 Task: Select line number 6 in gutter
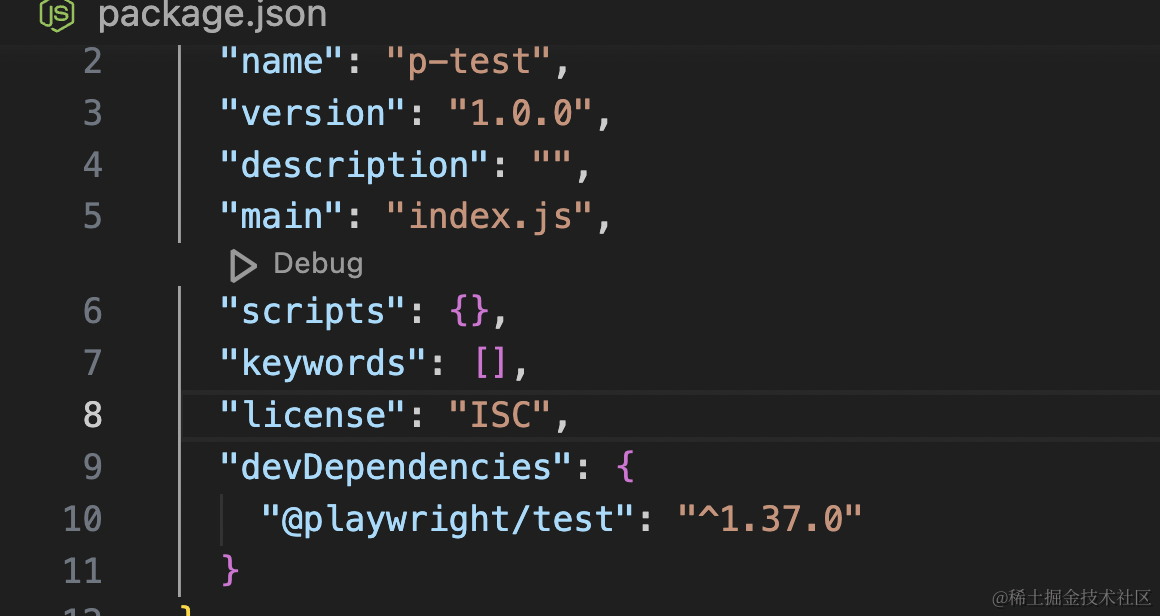tap(92, 311)
